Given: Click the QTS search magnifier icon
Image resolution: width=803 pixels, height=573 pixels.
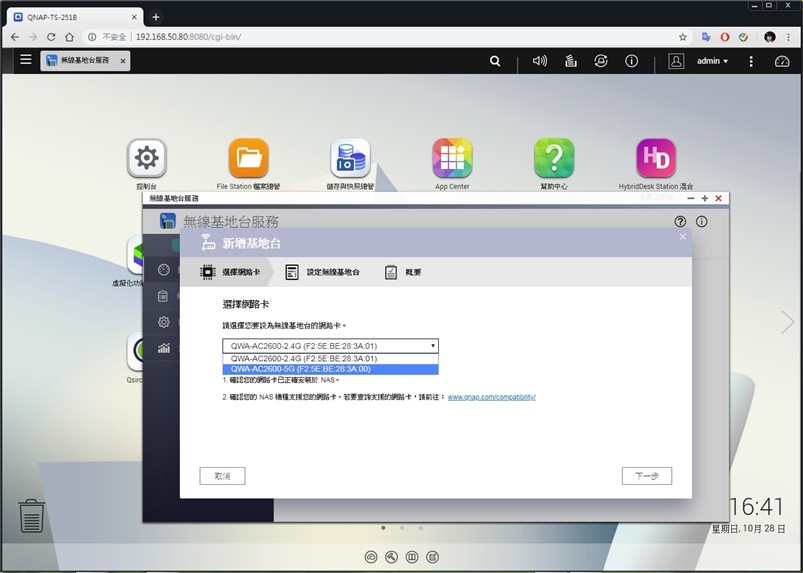Looking at the screenshot, I should (x=495, y=61).
